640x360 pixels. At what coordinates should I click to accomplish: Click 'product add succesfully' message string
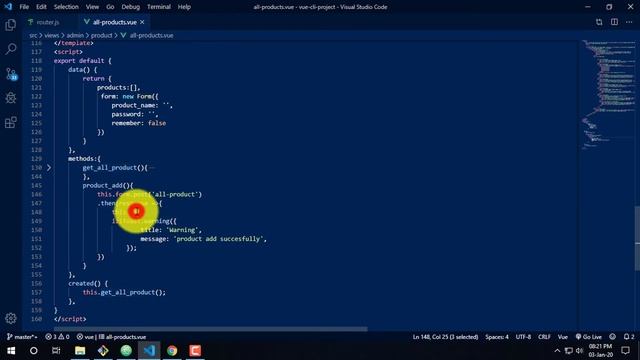tap(219, 239)
